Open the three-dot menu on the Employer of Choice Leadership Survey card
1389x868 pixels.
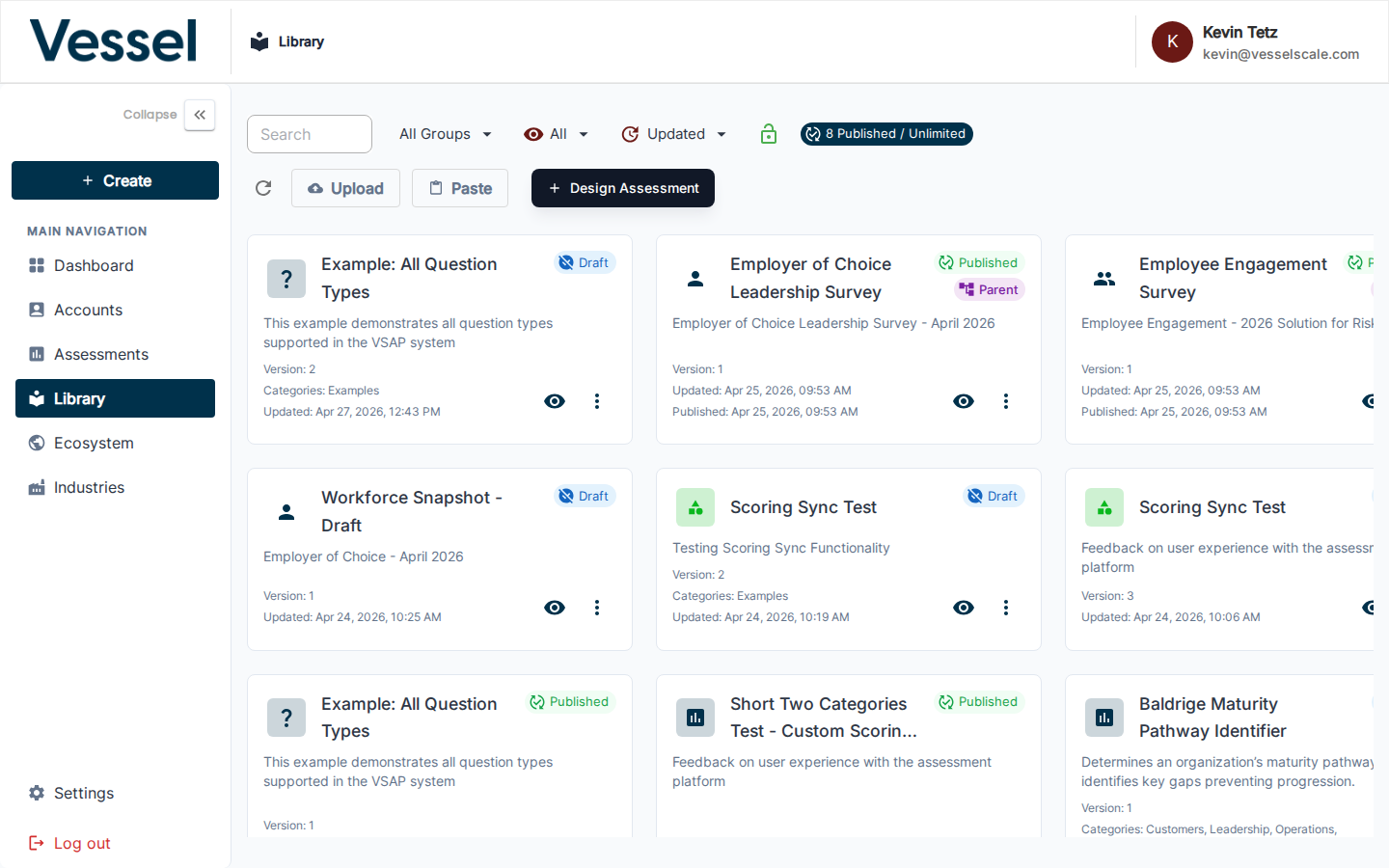1006,401
